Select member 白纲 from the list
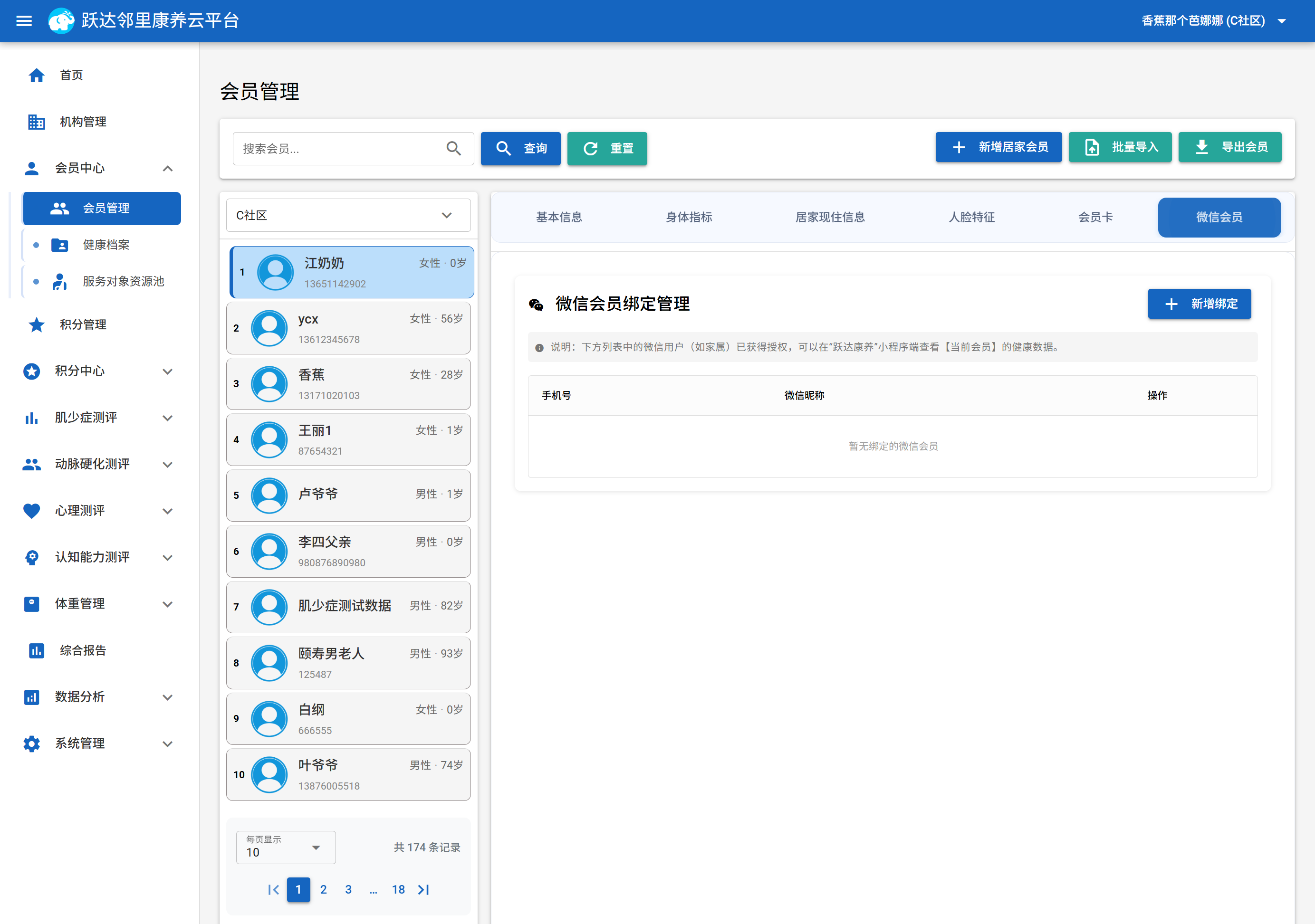The width and height of the screenshot is (1315, 924). [x=348, y=719]
